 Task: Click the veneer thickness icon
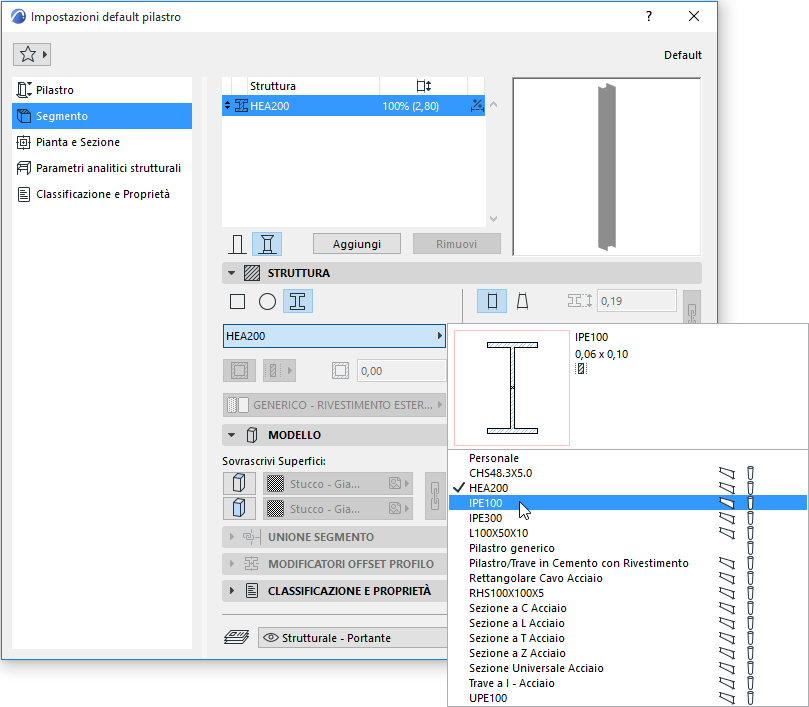tap(341, 371)
